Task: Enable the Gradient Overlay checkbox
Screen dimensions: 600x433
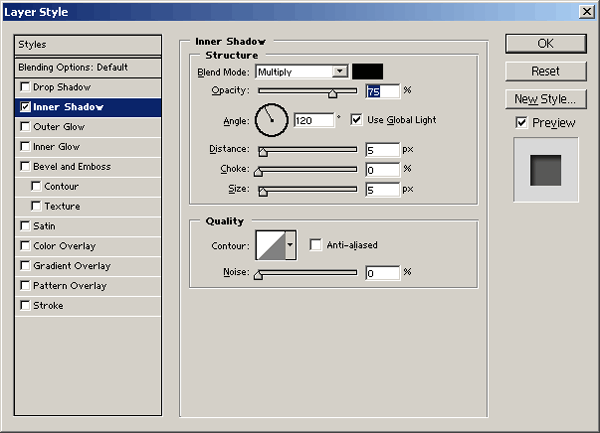Action: (25, 266)
